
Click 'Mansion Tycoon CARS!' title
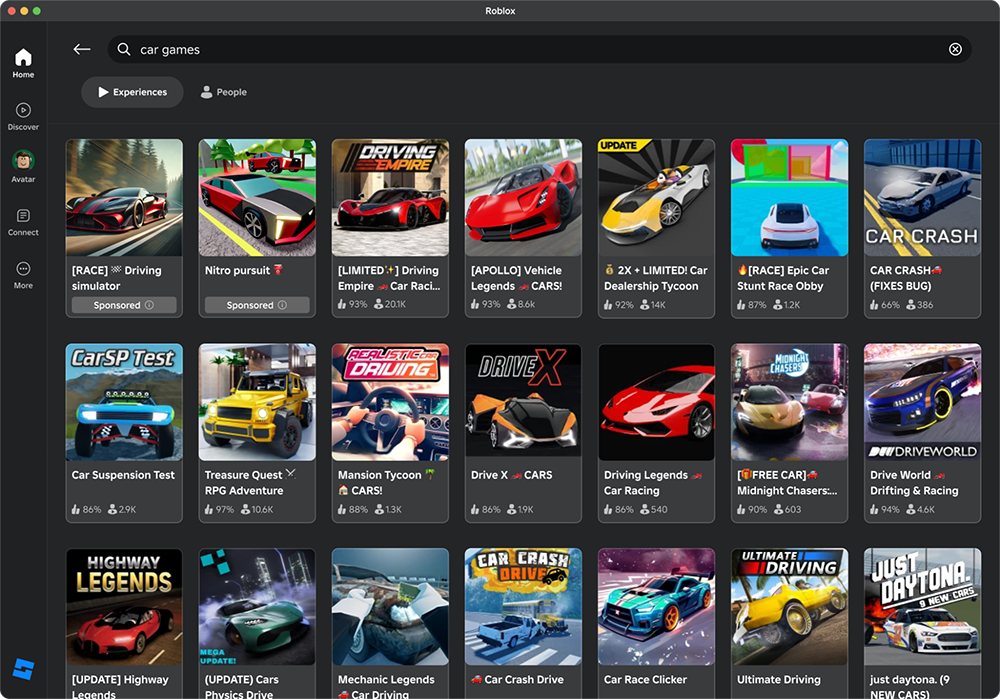click(x=387, y=483)
